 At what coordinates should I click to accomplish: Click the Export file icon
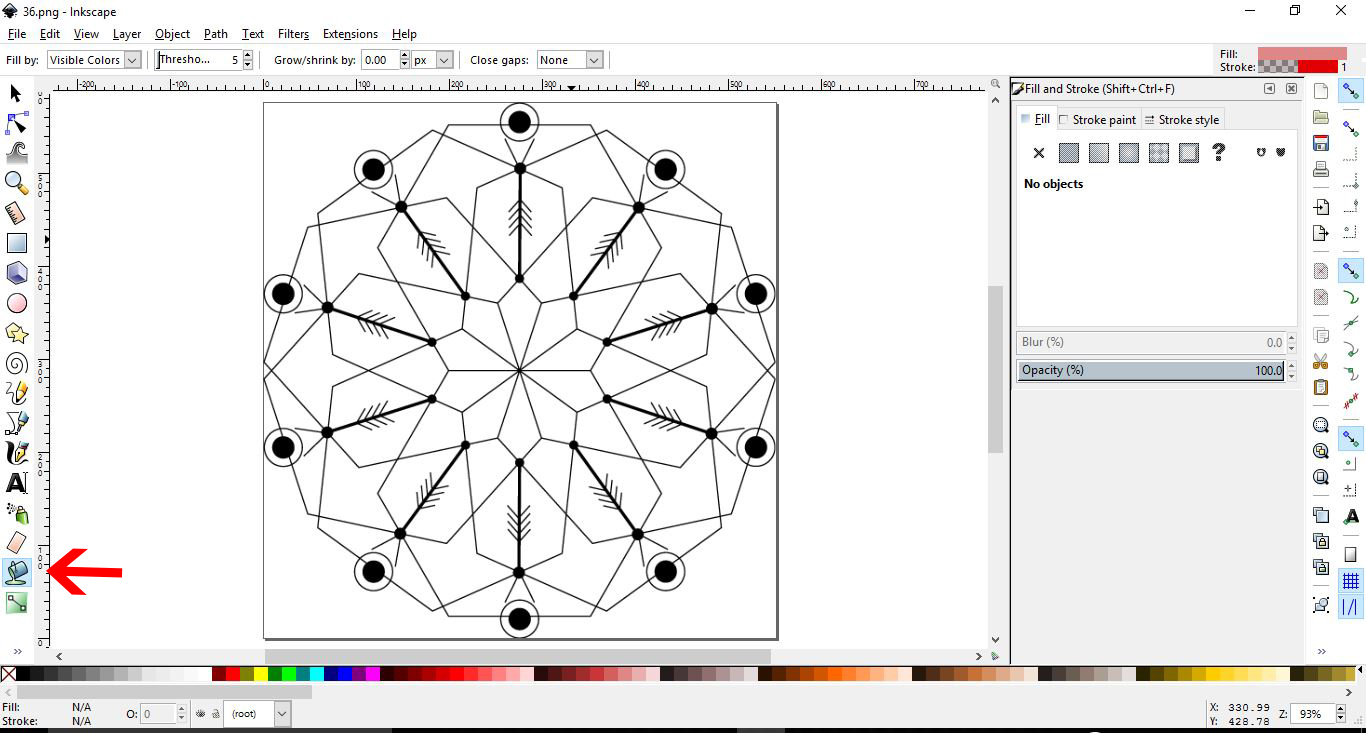click(1321, 233)
